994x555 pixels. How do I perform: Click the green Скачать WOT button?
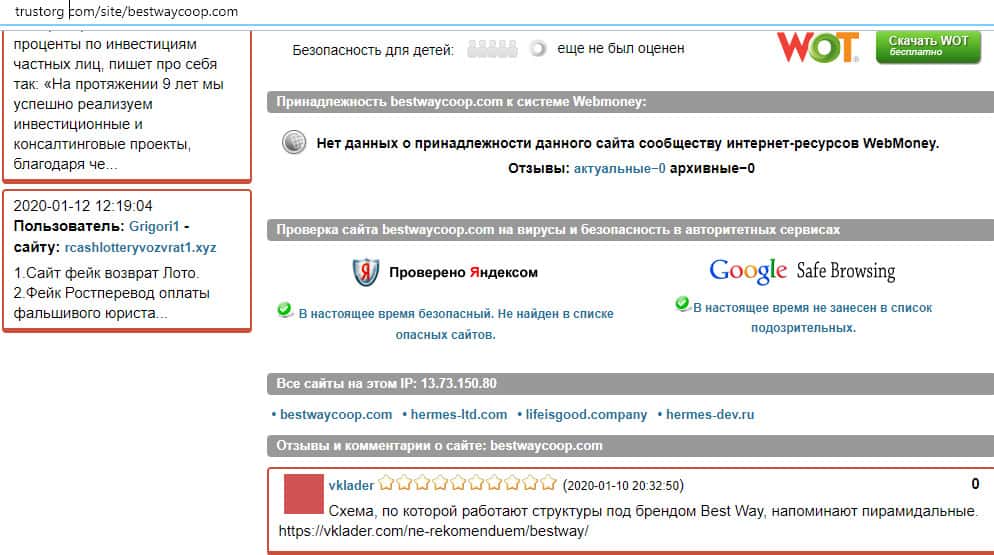(x=928, y=47)
